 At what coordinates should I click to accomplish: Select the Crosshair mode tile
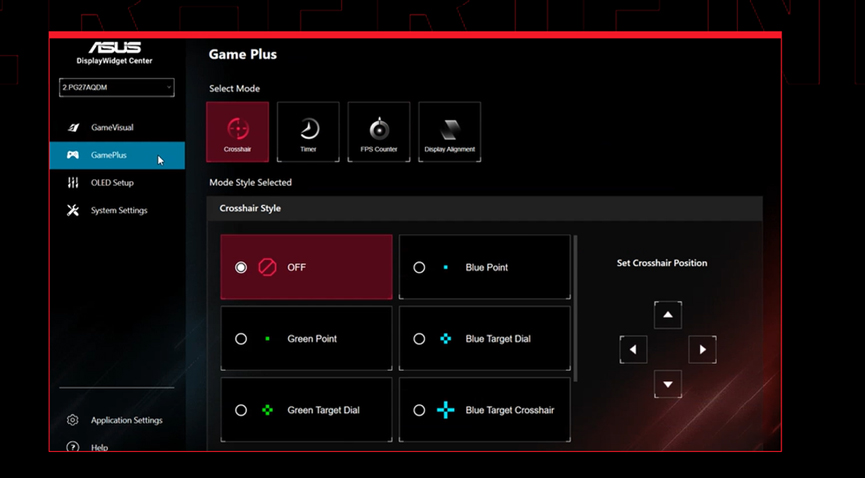(x=238, y=132)
